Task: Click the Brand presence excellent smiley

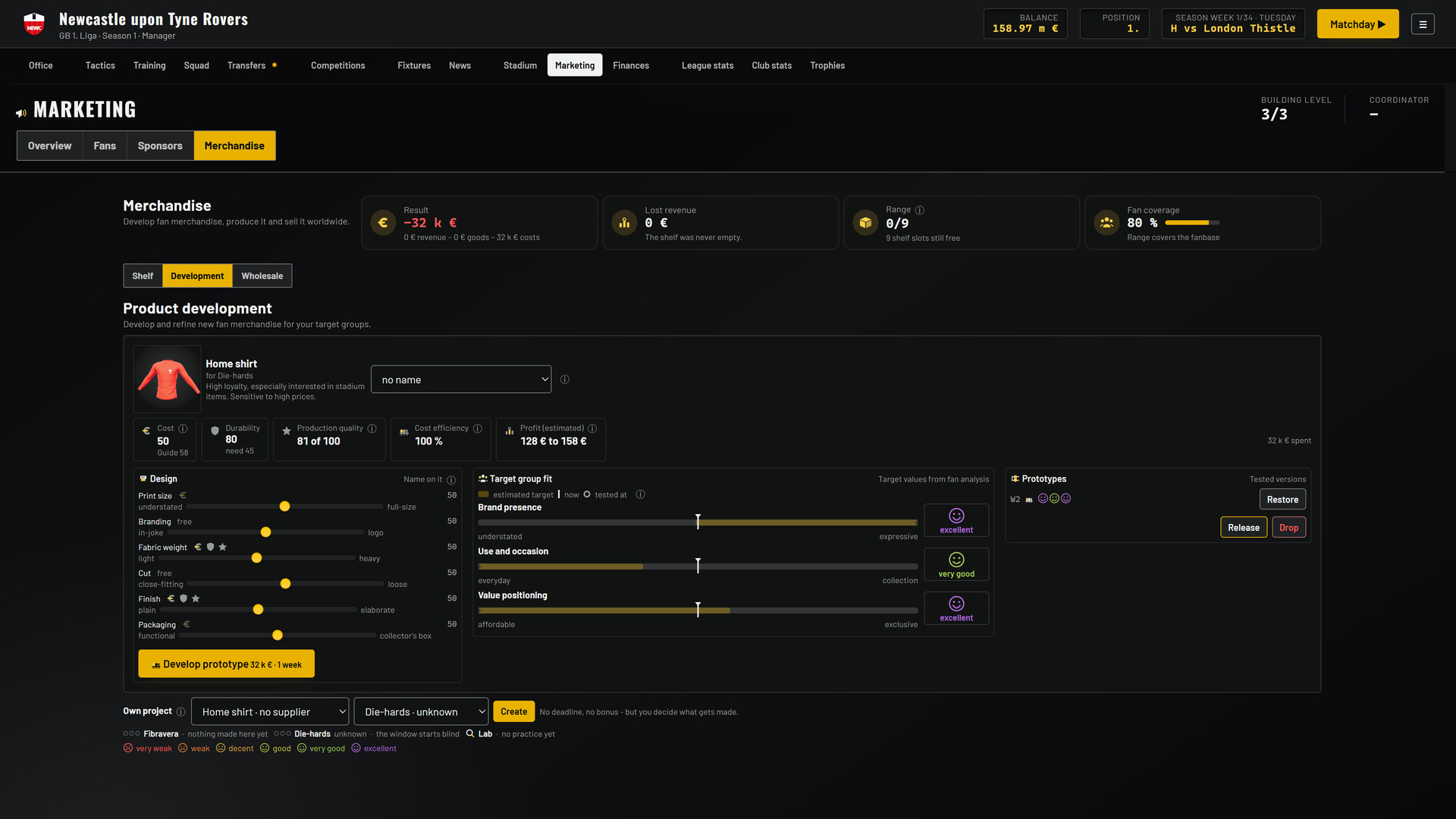Action: point(956,516)
